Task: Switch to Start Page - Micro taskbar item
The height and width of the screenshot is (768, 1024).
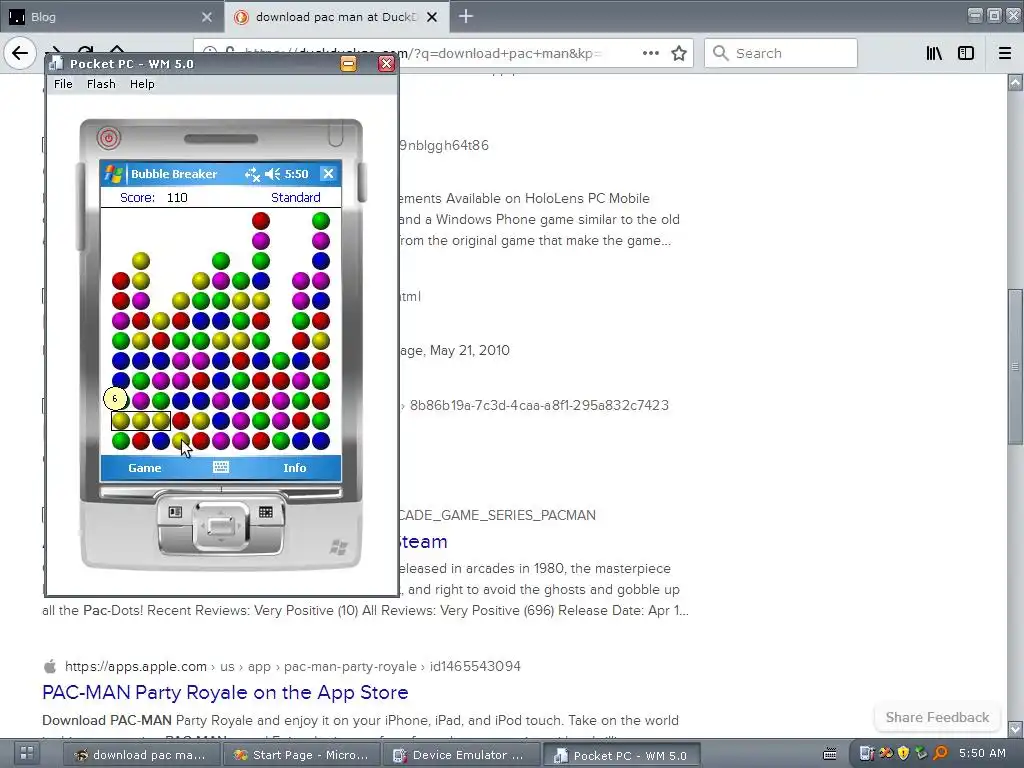Action: pos(302,755)
